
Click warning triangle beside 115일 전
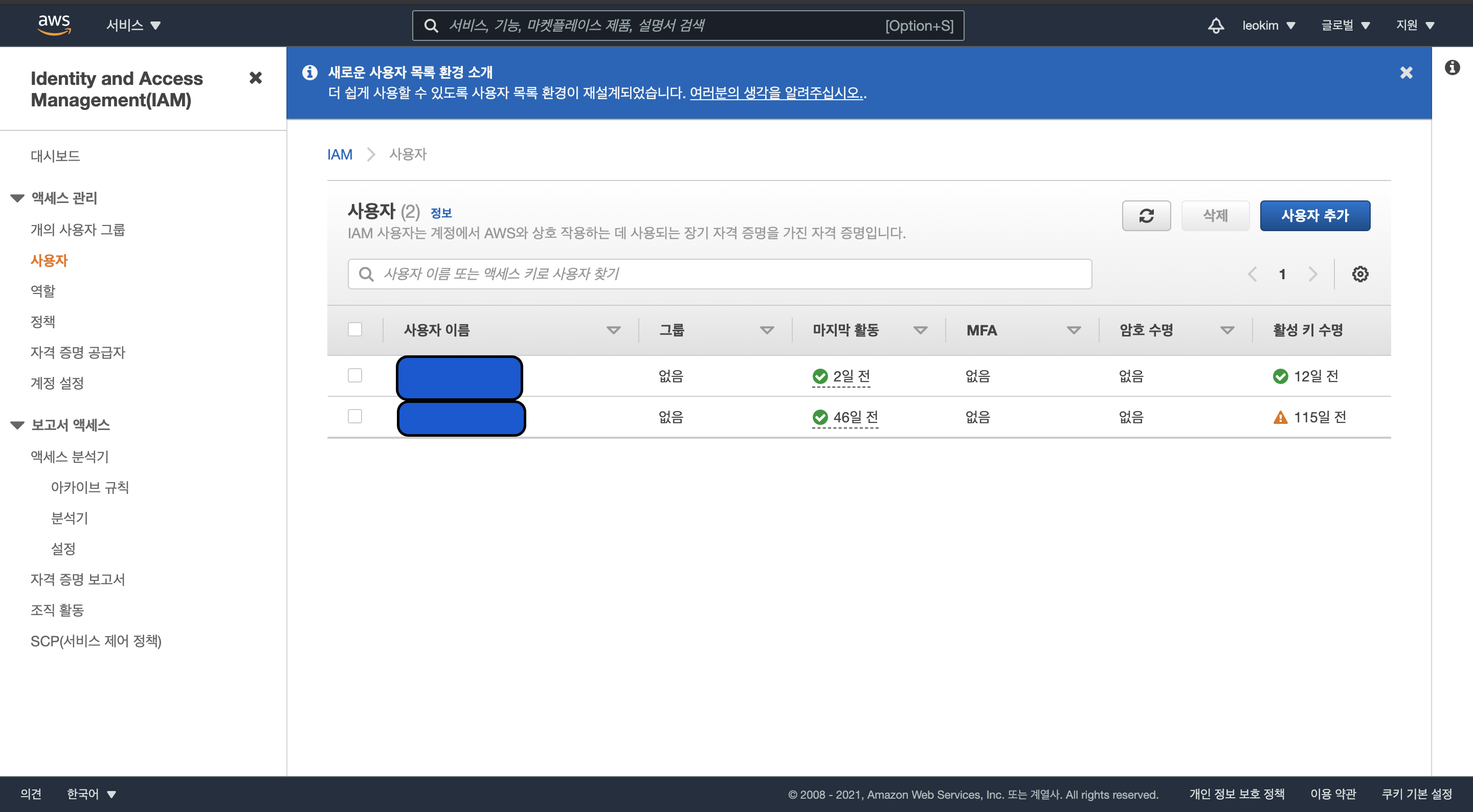[1280, 417]
